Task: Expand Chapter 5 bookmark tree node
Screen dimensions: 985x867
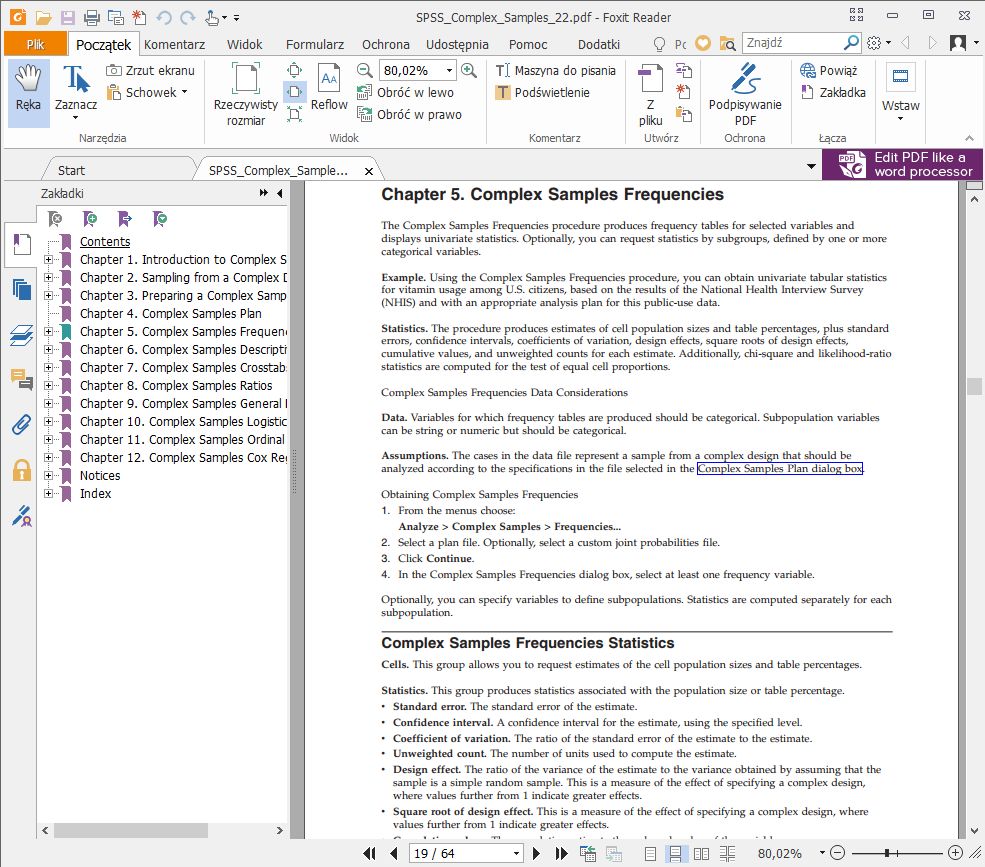Action: (48, 331)
